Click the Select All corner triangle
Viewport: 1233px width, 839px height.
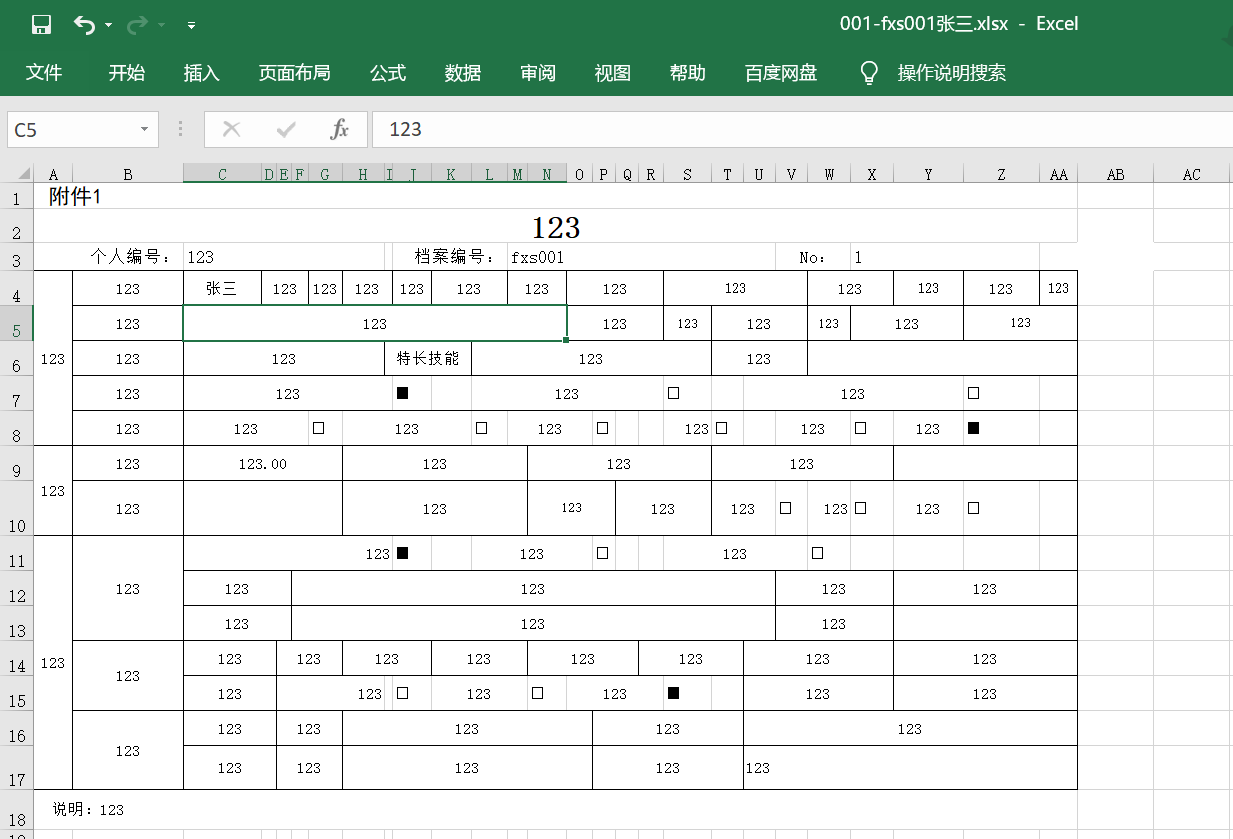(20, 174)
